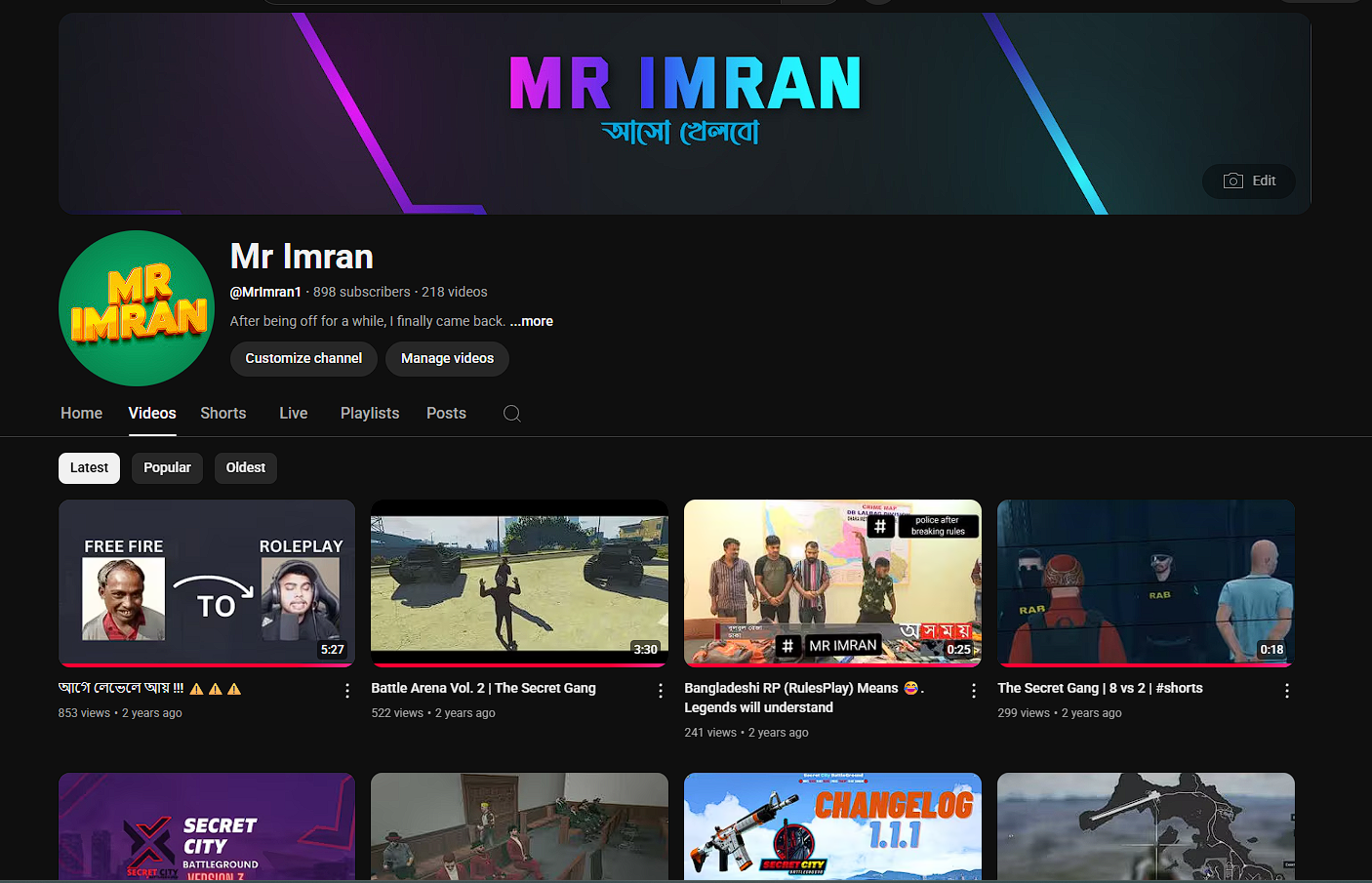Select the Videos tab
1372x883 pixels.
[152, 414]
